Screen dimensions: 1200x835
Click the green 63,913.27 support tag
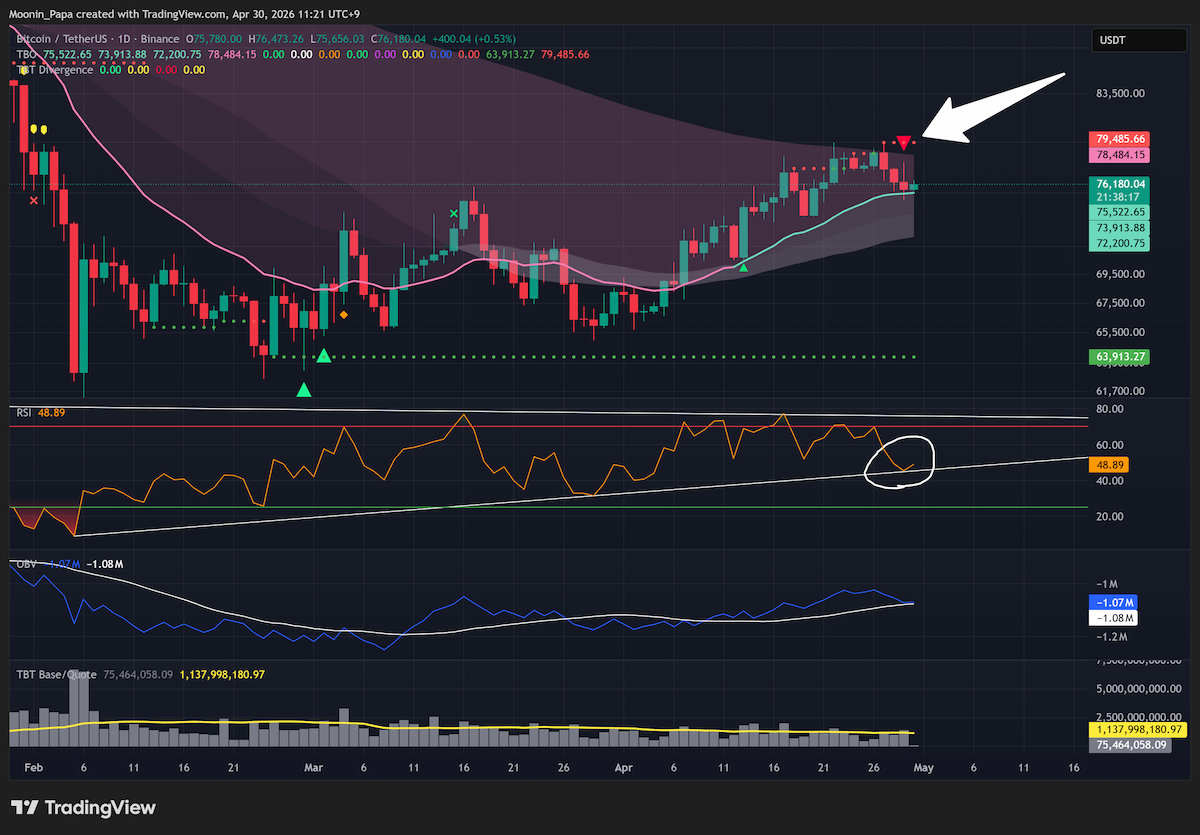(1120, 356)
